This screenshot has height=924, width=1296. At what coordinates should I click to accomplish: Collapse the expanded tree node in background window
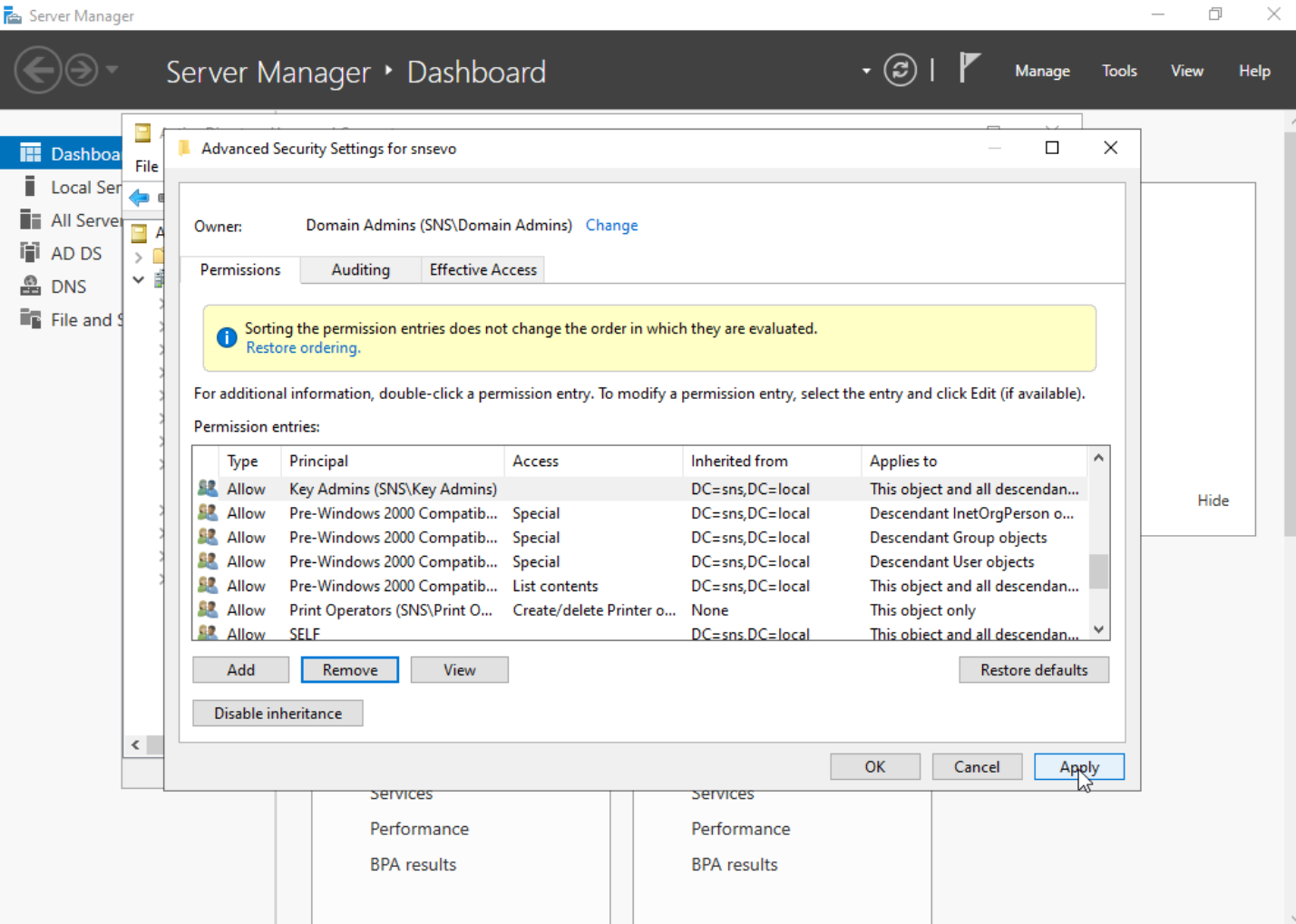tap(138, 279)
